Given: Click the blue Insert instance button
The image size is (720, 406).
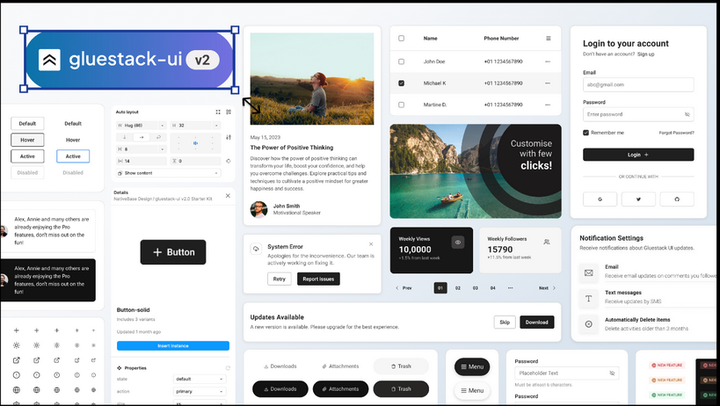Looking at the screenshot, I should coord(173,346).
